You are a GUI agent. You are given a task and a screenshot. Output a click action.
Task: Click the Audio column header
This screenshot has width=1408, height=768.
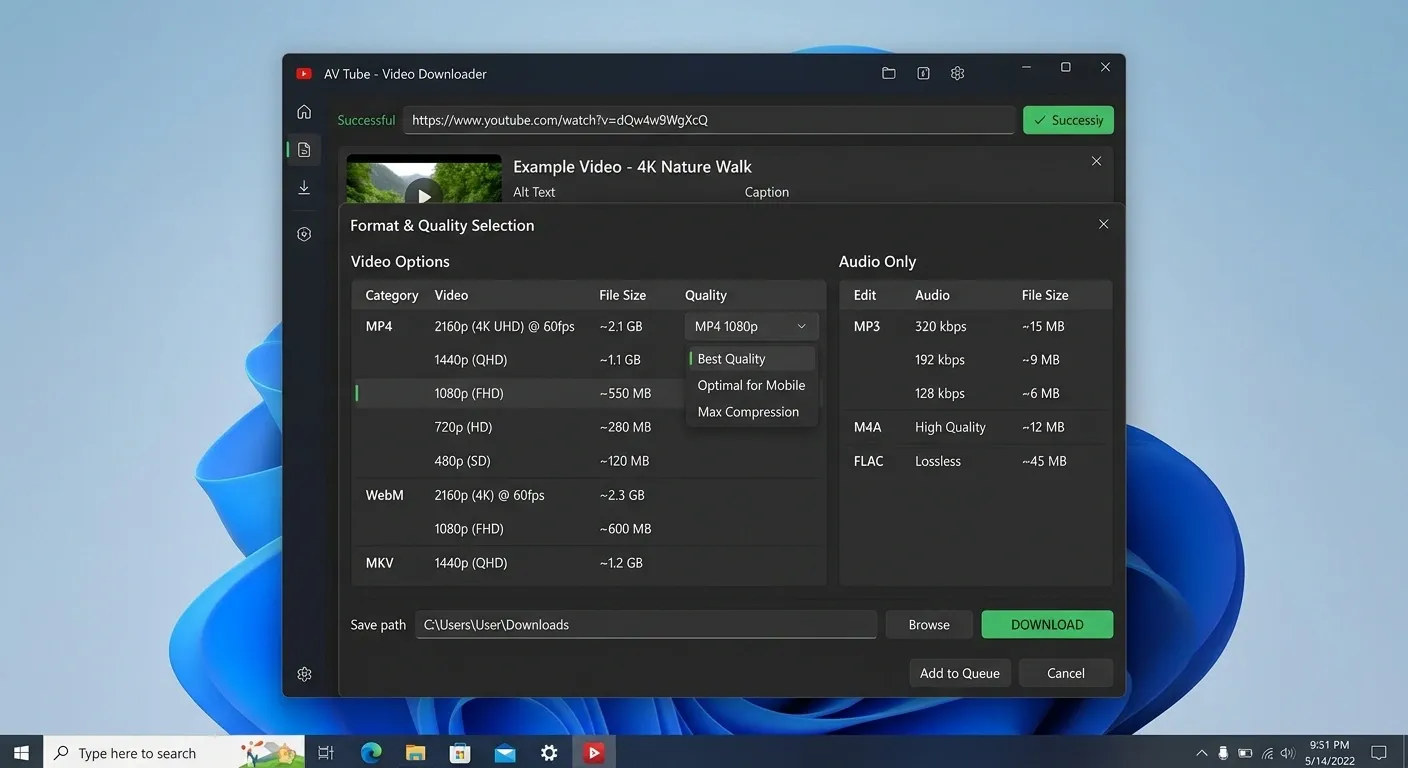932,296
